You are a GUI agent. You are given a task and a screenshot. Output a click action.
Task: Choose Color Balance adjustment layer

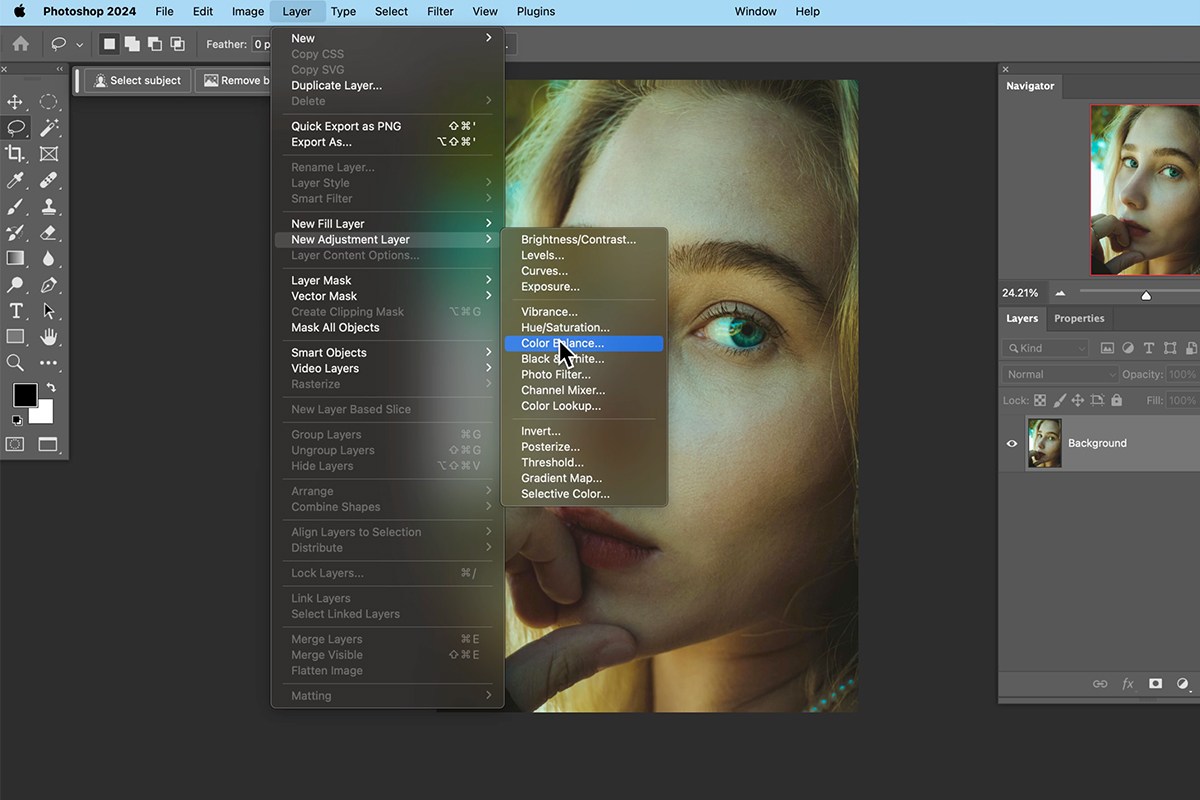pos(584,343)
